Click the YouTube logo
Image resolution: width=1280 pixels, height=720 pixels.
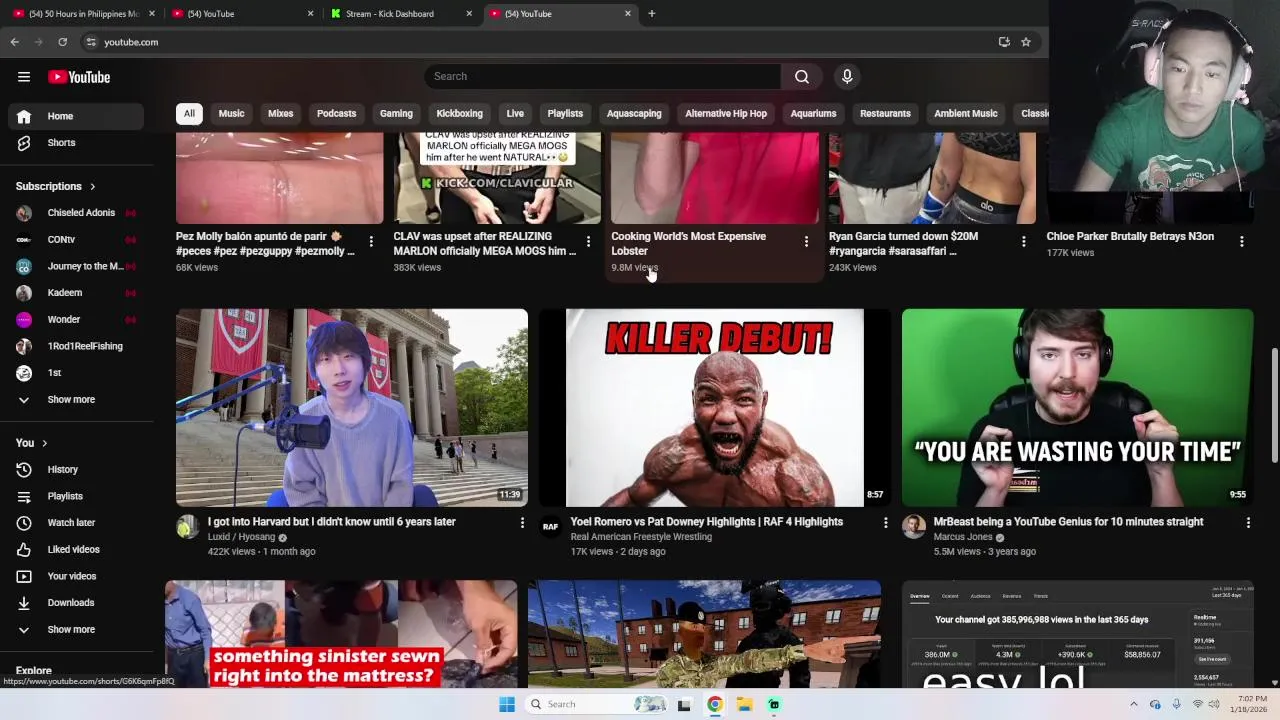tap(79, 77)
